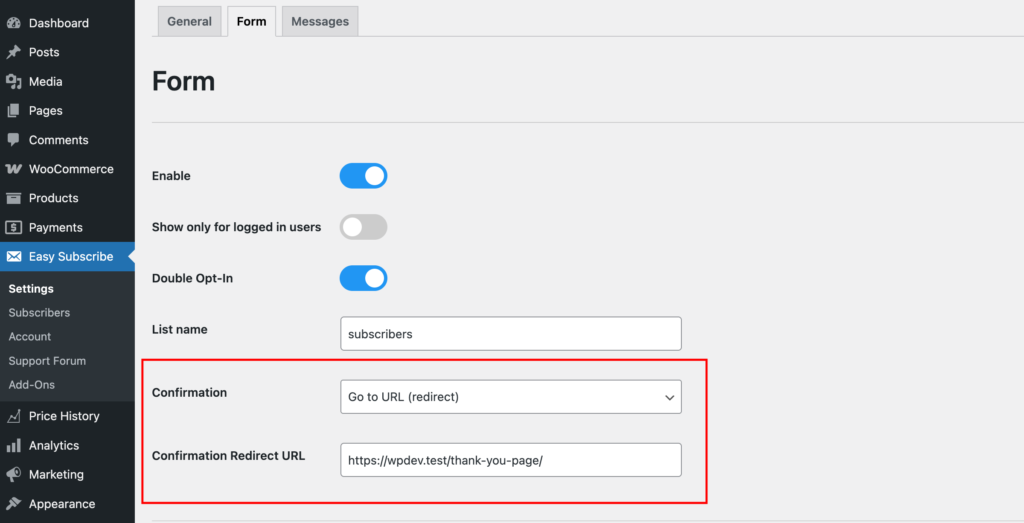
Task: Click the WooCommerce logo icon
Action: point(14,169)
